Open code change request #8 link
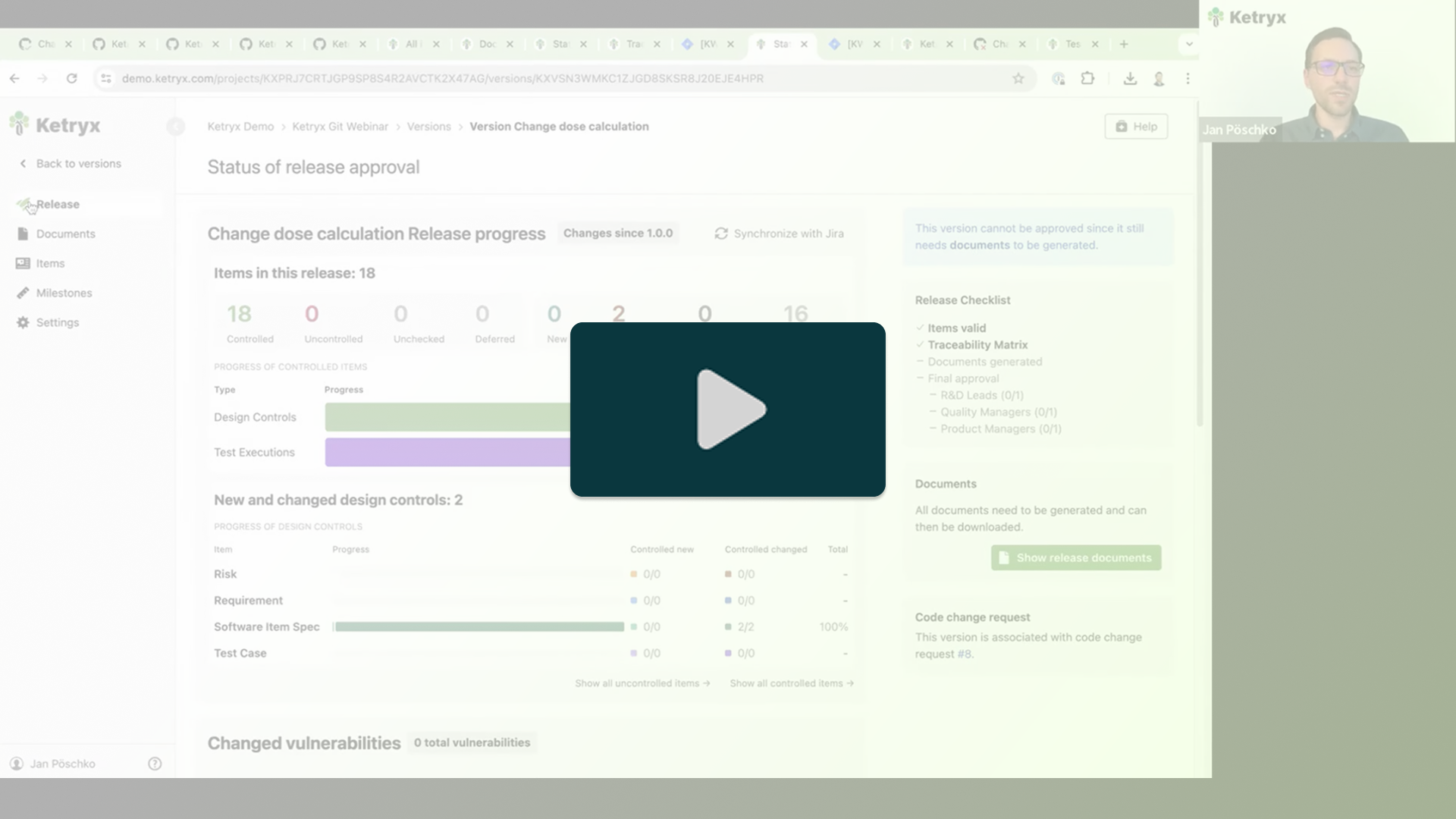This screenshot has height=819, width=1456. [x=964, y=654]
